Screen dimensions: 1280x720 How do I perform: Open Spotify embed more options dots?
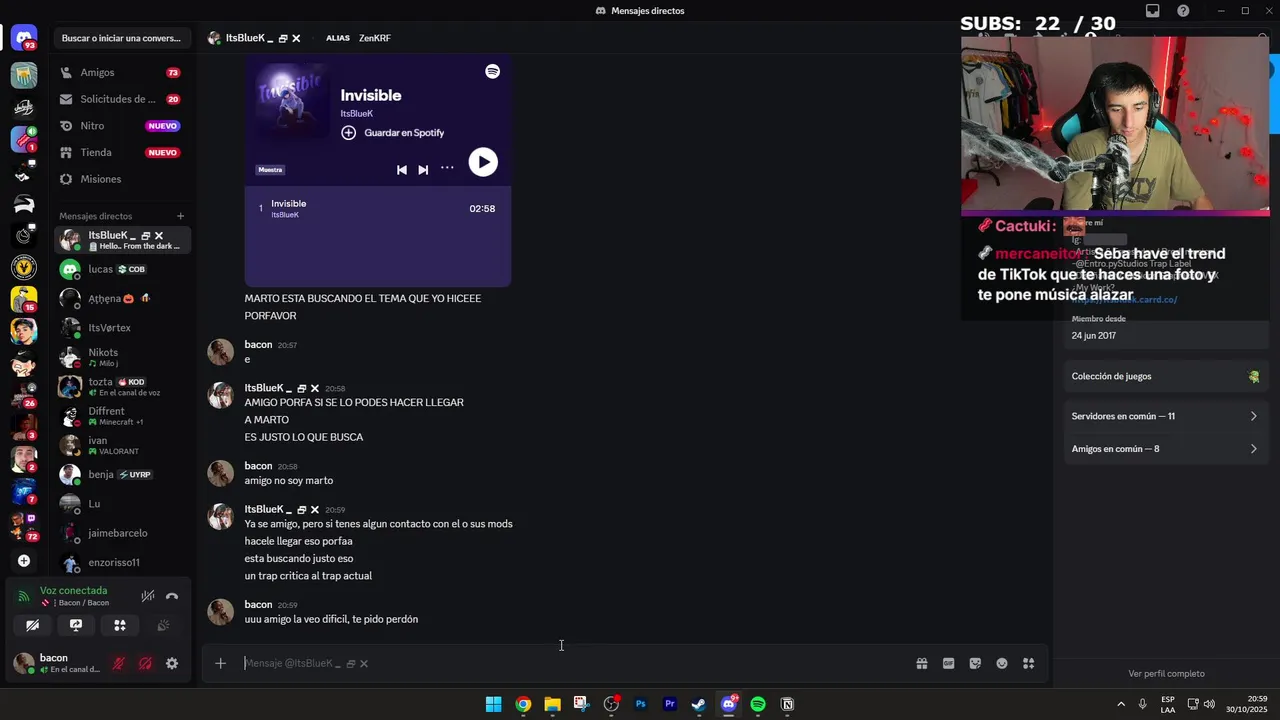click(447, 168)
